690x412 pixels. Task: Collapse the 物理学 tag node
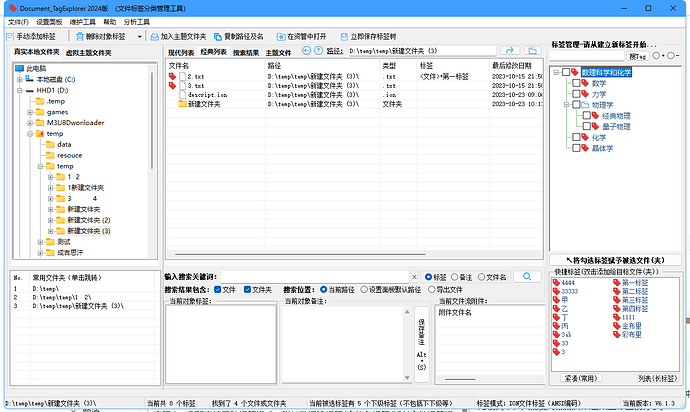[567, 105]
